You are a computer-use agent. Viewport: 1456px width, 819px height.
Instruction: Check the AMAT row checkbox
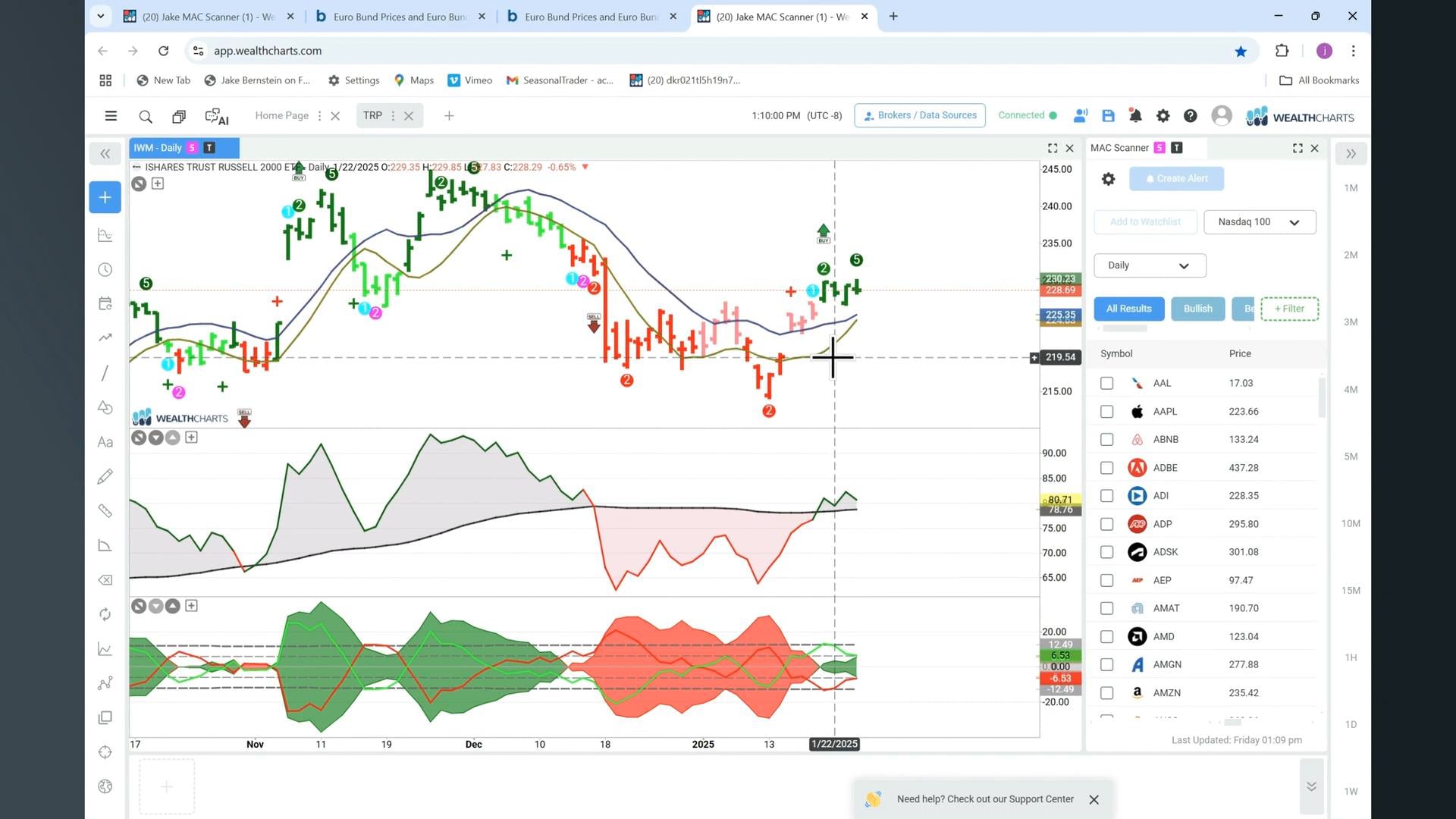tap(1106, 608)
